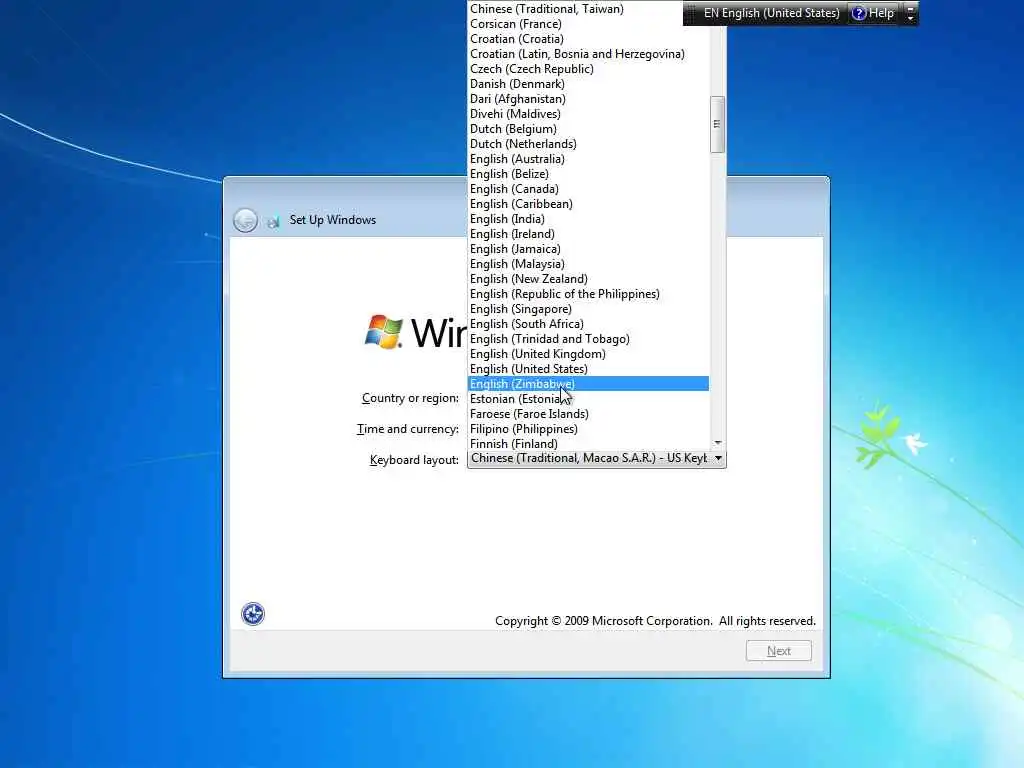Select English (Trinidad and Tobago)
Image resolution: width=1024 pixels, height=768 pixels.
[x=588, y=339]
